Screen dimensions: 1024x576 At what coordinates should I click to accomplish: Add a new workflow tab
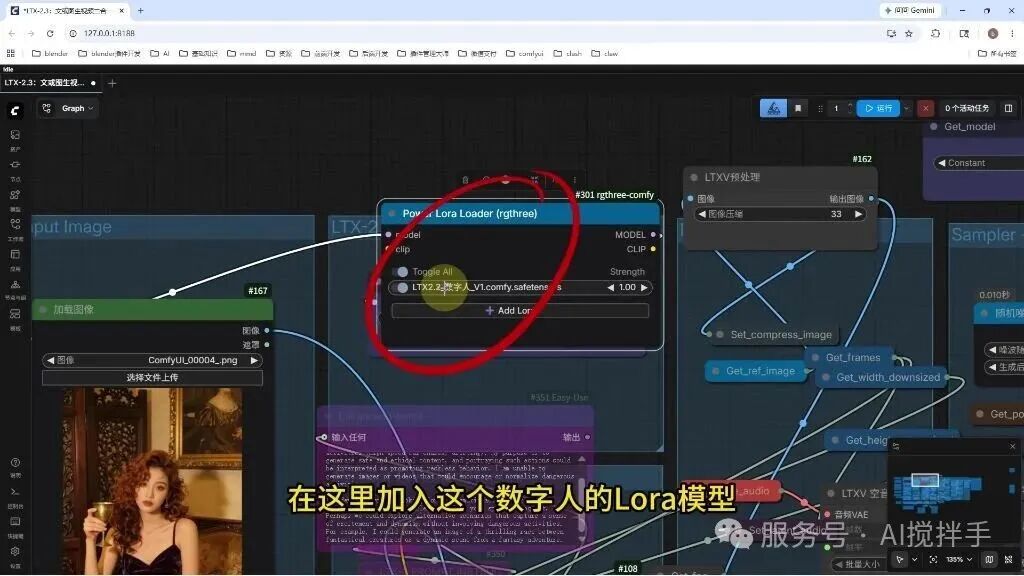pos(112,83)
